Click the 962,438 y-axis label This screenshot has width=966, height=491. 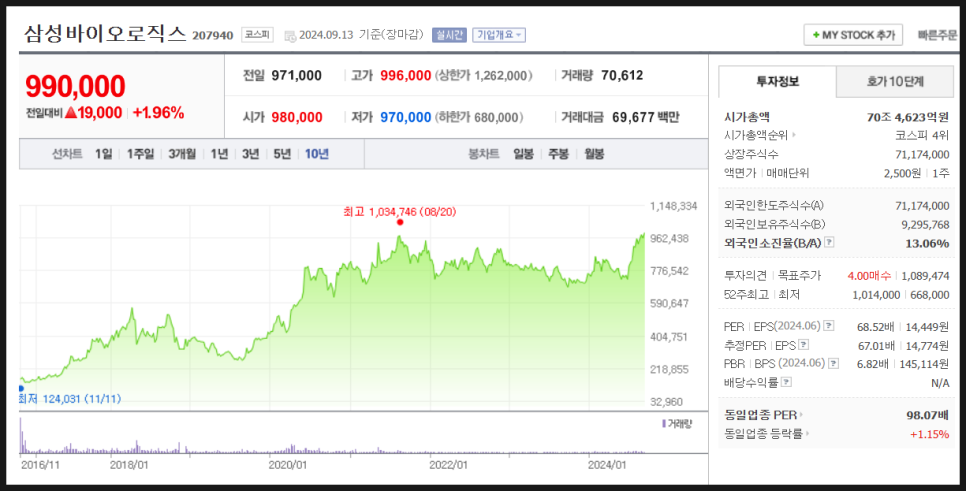tap(669, 238)
